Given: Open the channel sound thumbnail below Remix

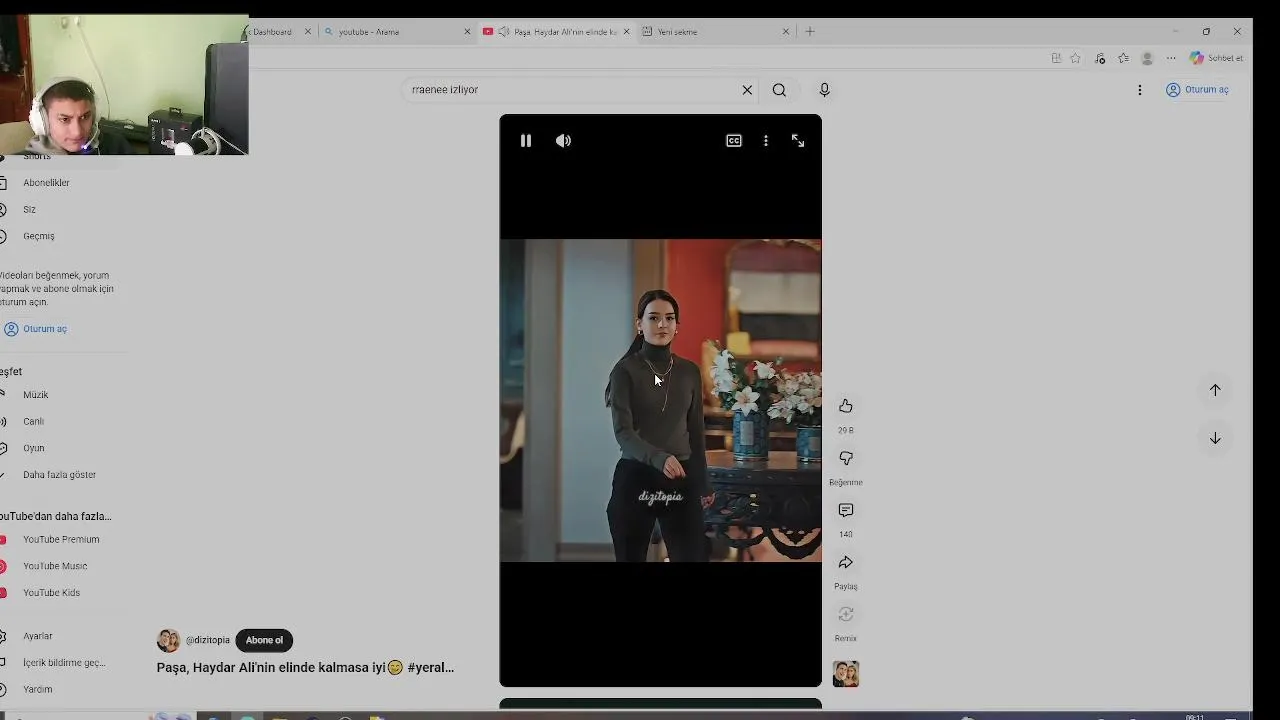Looking at the screenshot, I should tap(846, 674).
